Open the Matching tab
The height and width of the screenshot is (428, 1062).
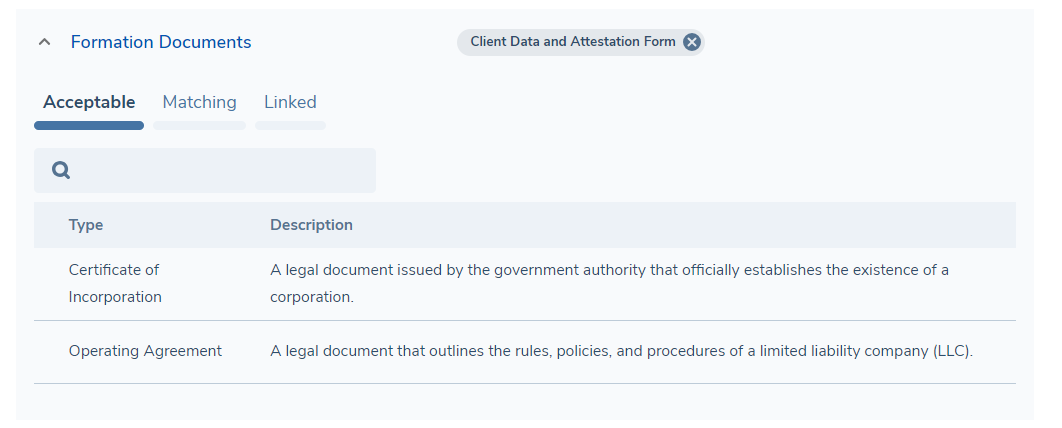199,102
